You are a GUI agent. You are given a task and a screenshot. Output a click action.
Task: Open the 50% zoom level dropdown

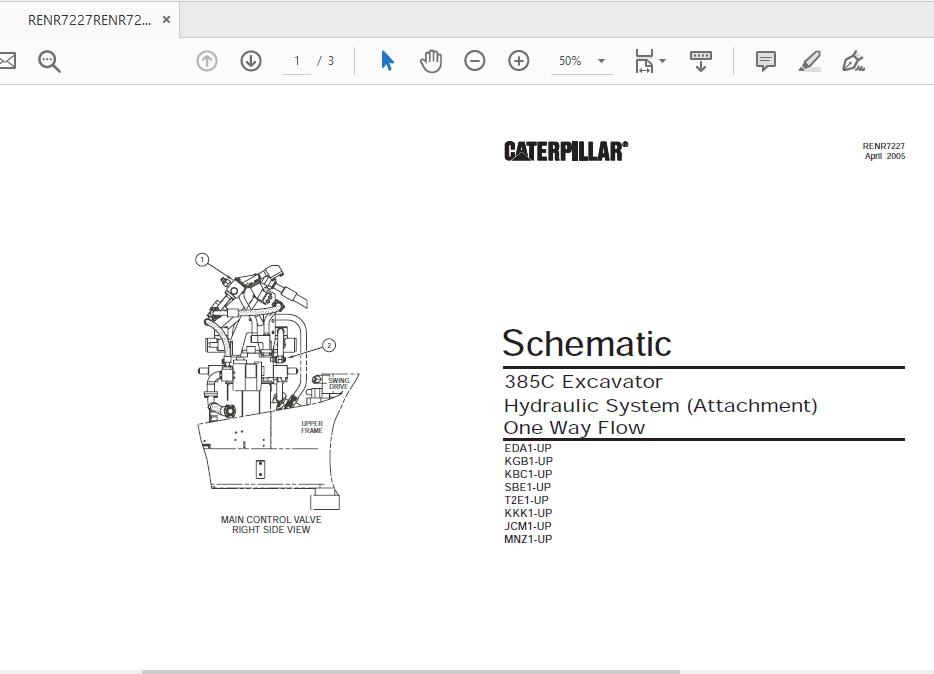[581, 61]
